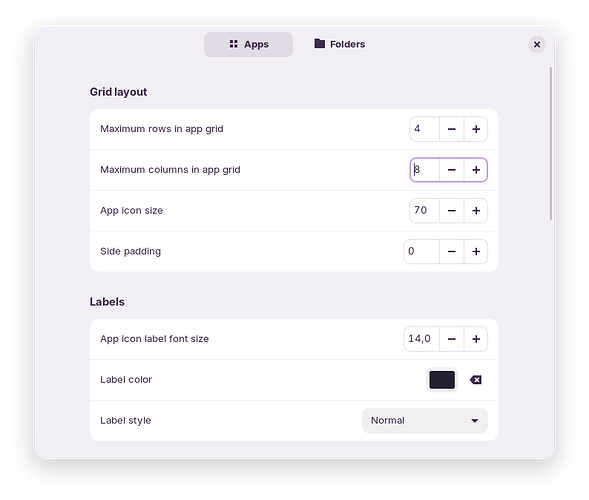This screenshot has height=500, width=589.
Task: Increase maximum columns in app grid
Action: (476, 170)
